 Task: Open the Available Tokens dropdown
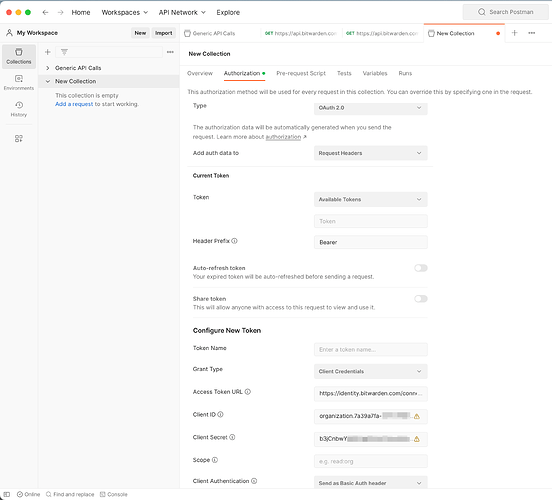click(x=371, y=199)
